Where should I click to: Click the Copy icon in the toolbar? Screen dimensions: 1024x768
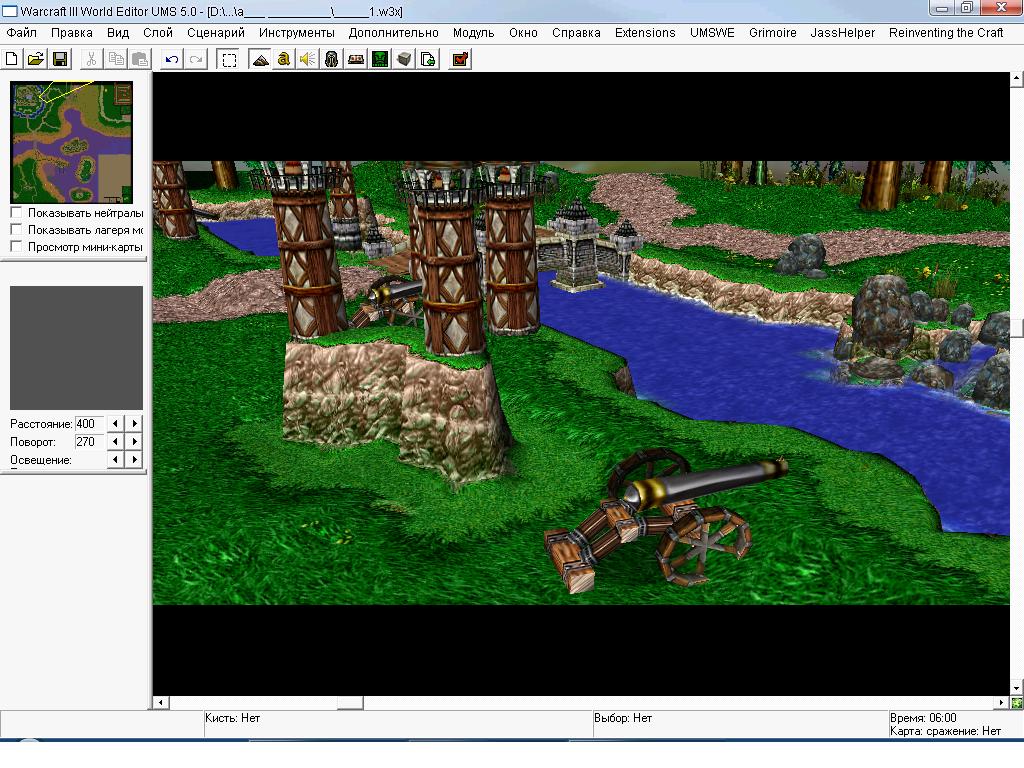(x=116, y=59)
